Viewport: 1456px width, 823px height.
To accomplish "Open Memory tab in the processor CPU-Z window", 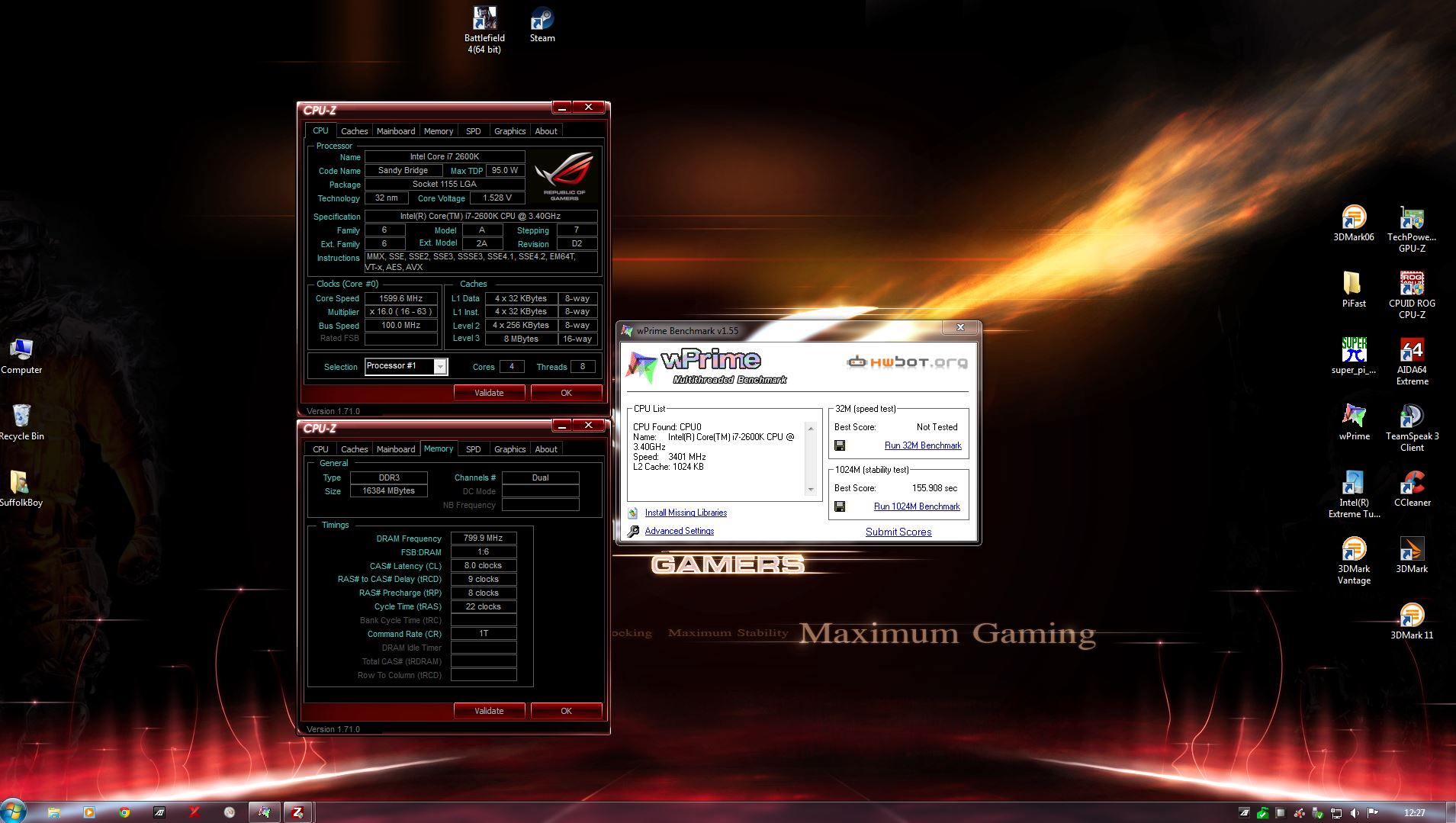I will point(439,131).
